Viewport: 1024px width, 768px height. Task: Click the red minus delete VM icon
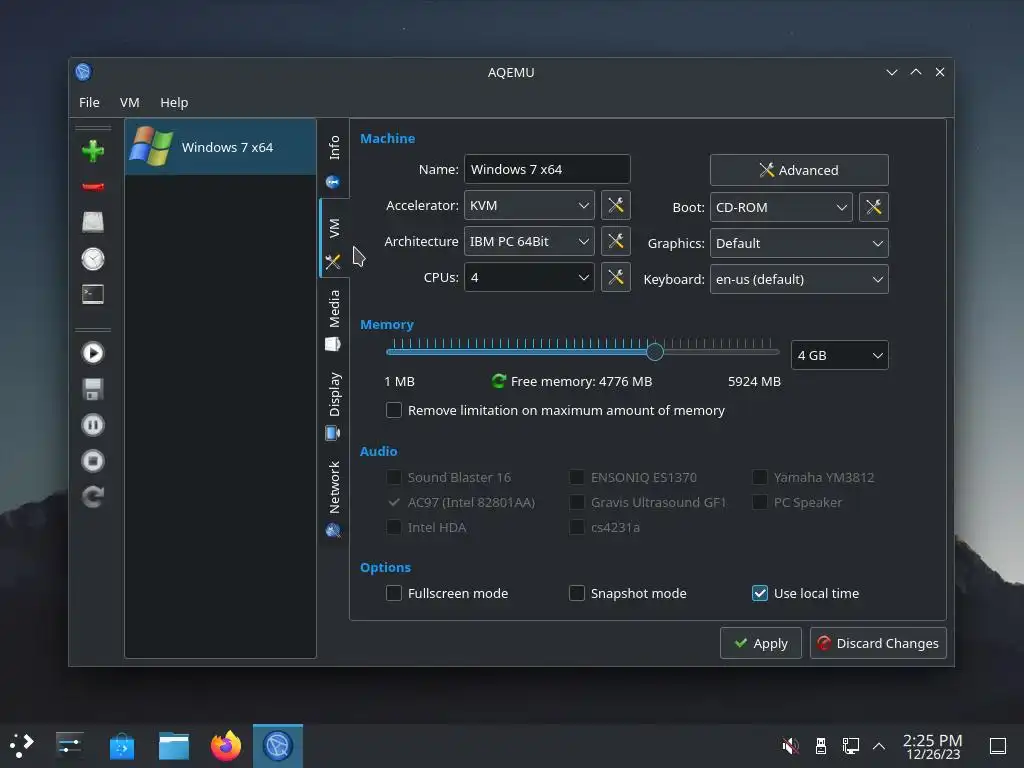coord(93,187)
